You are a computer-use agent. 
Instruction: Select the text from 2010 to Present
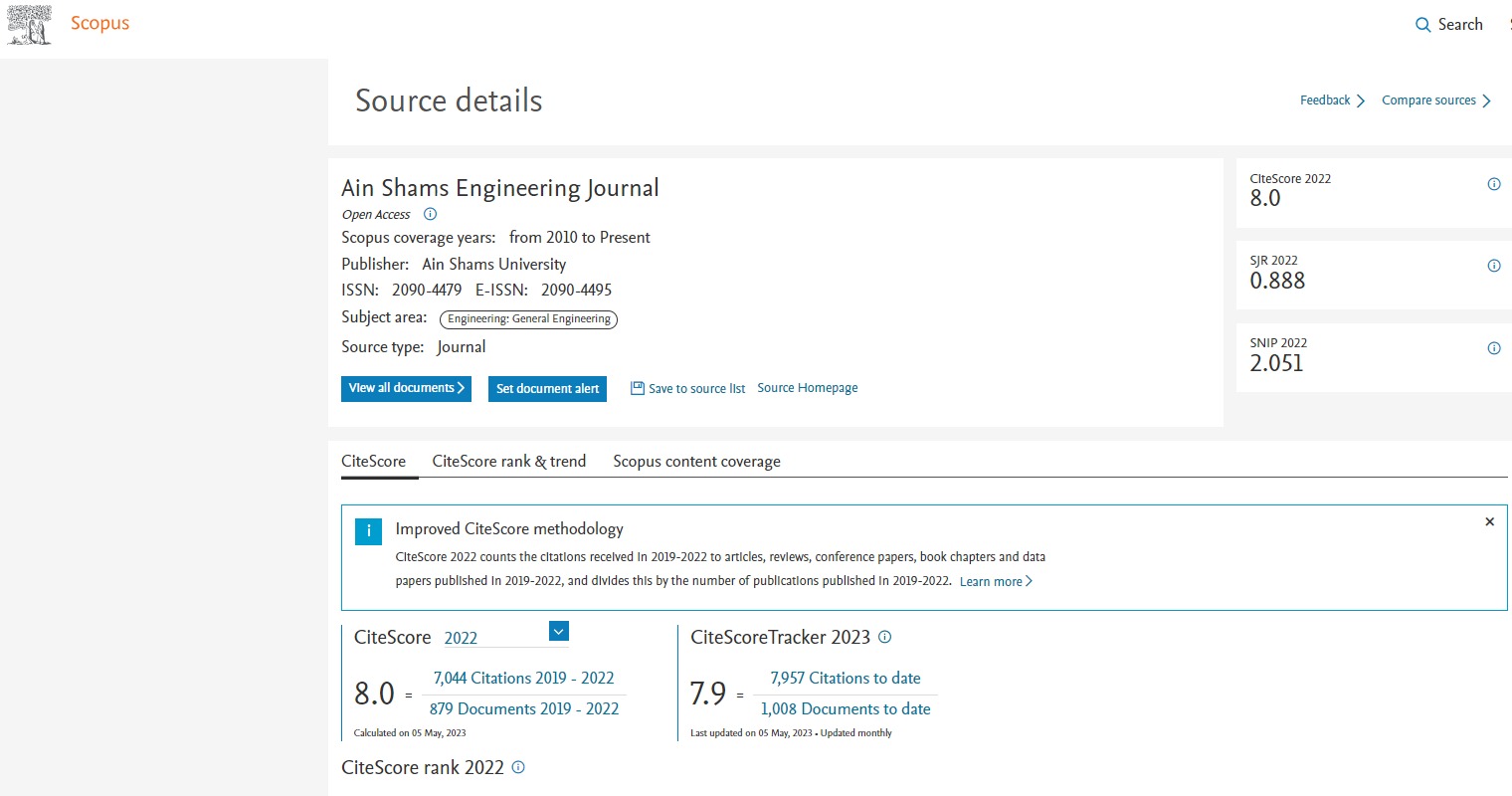(x=580, y=238)
